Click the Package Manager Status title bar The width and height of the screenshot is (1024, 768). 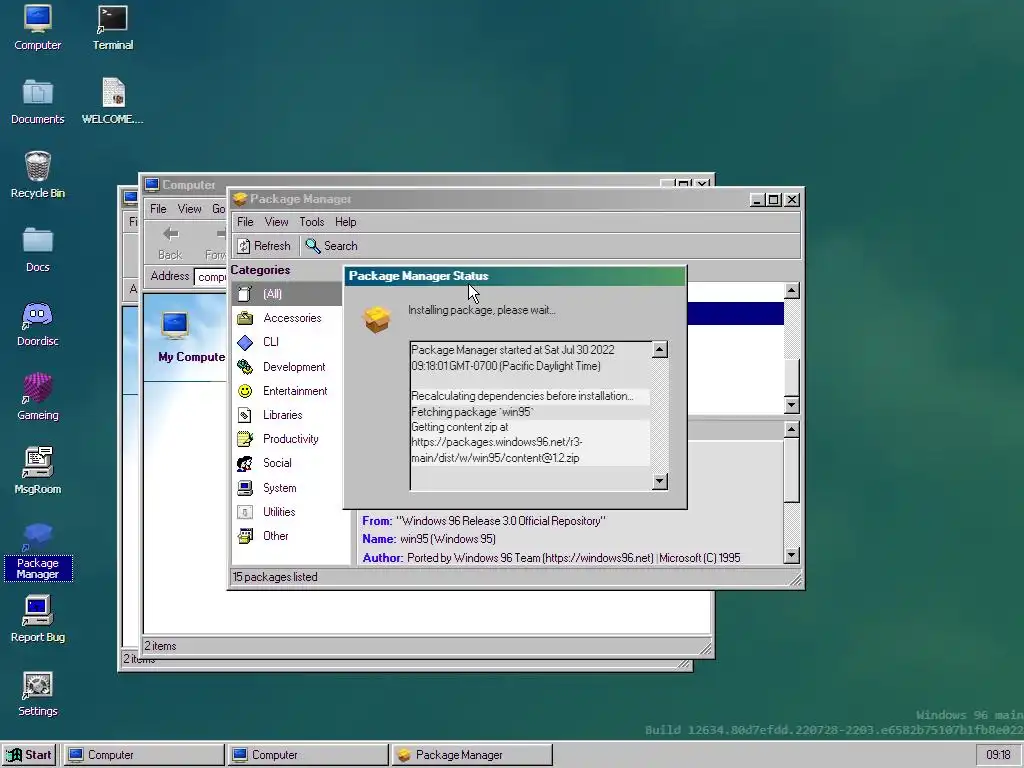[x=515, y=276]
